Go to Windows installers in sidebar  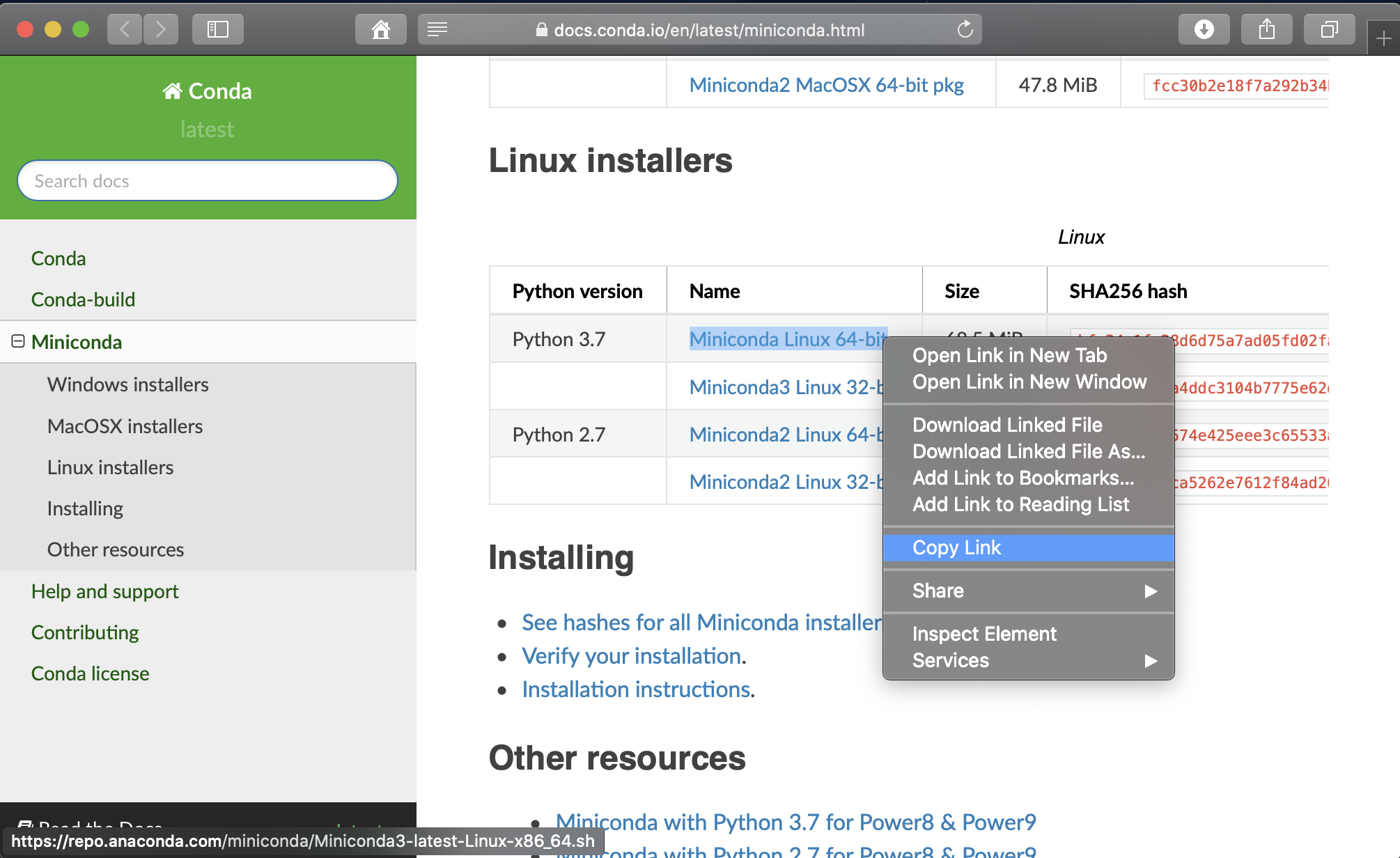point(128,384)
